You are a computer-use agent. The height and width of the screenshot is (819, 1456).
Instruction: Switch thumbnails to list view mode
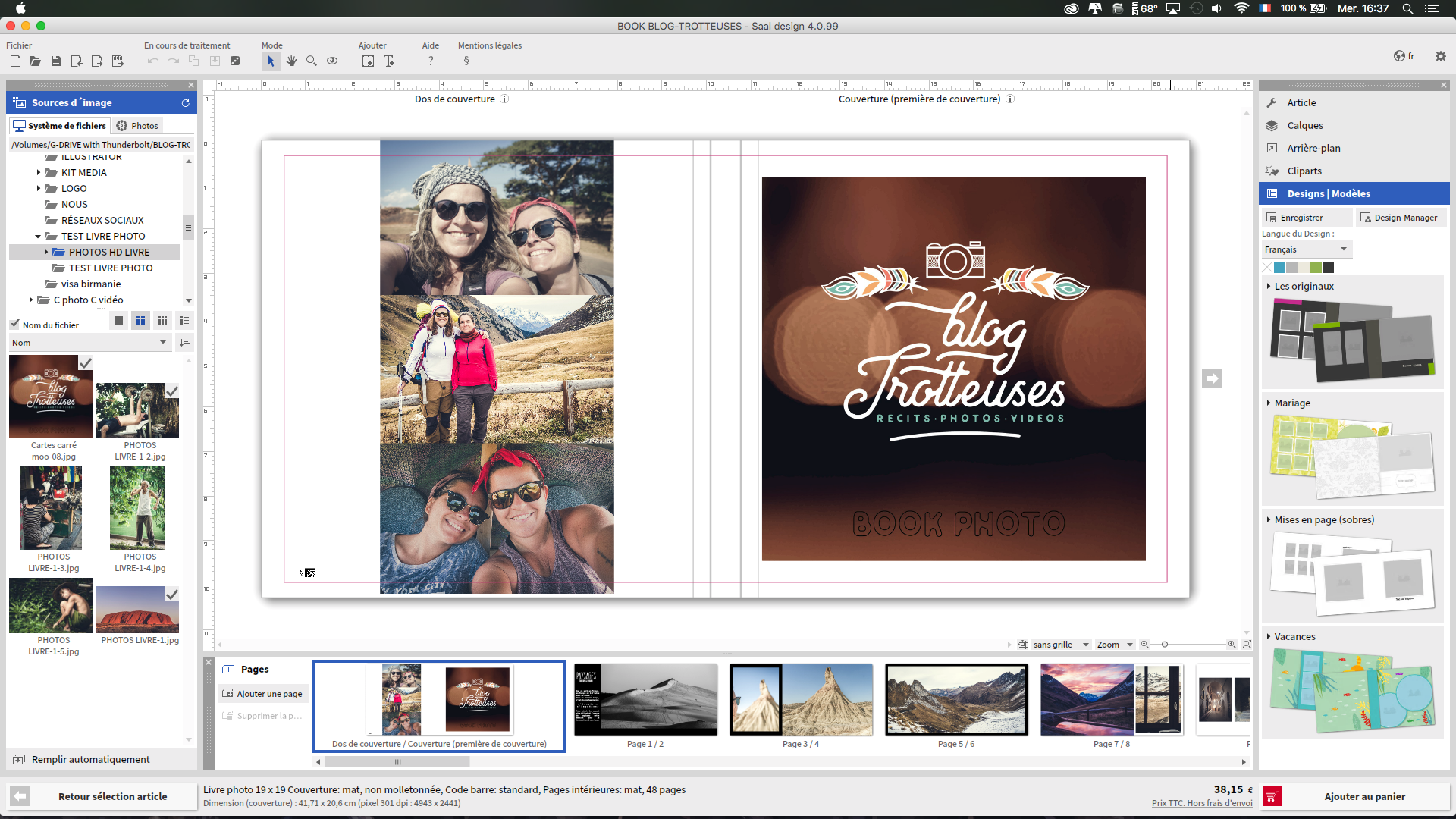184,321
